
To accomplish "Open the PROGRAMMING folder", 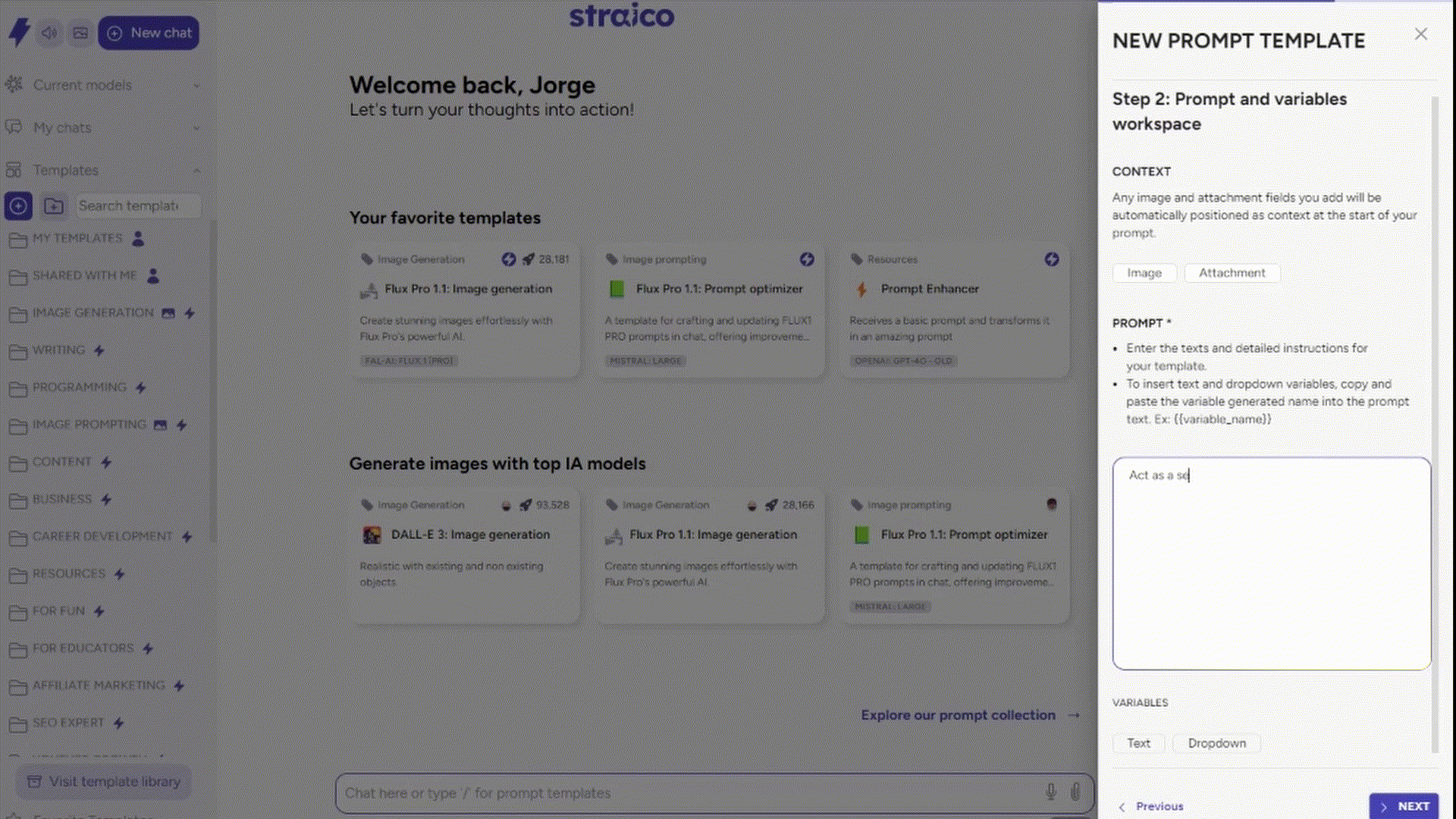I will (79, 387).
